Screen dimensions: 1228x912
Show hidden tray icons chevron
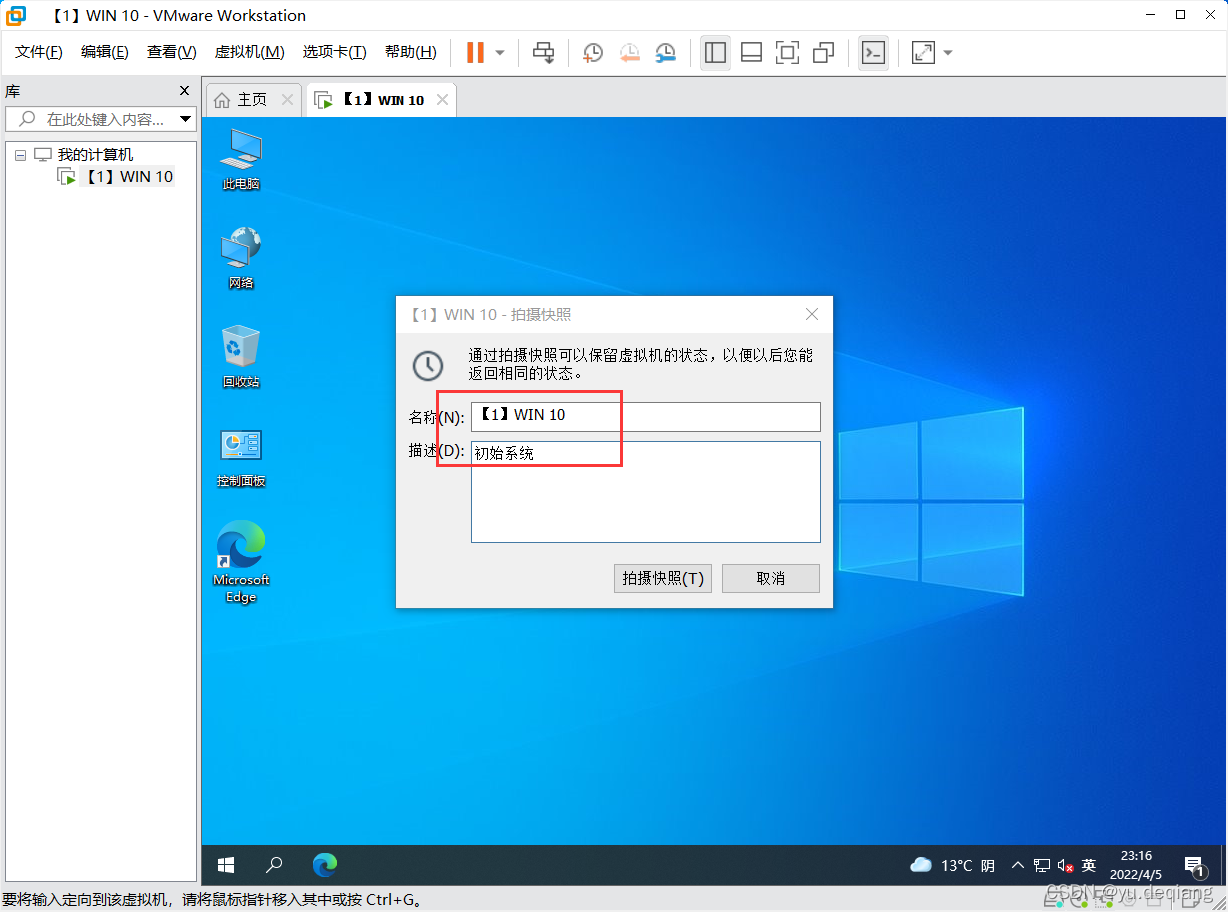tap(1018, 865)
